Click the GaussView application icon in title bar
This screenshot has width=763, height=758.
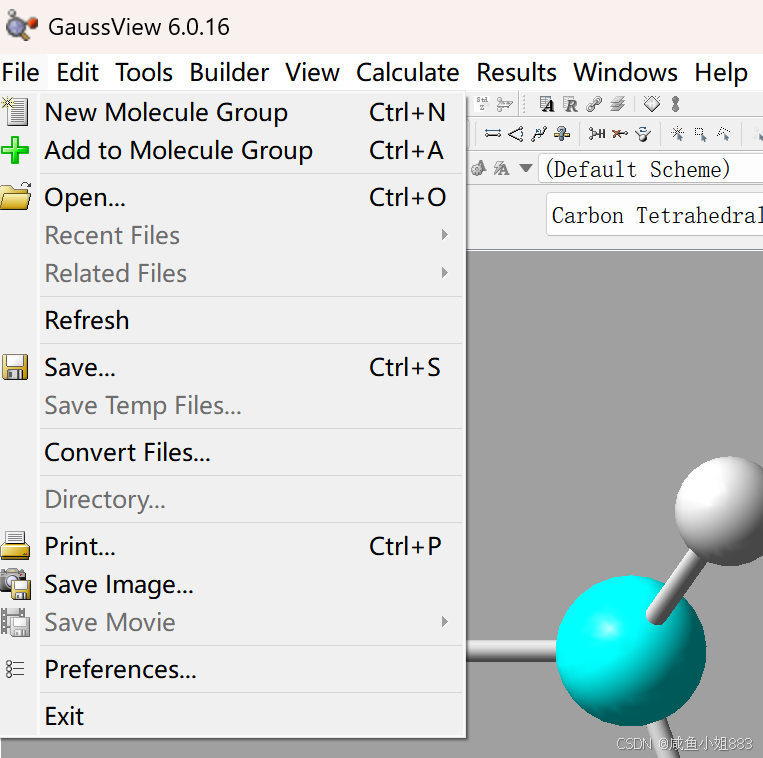[x=21, y=25]
